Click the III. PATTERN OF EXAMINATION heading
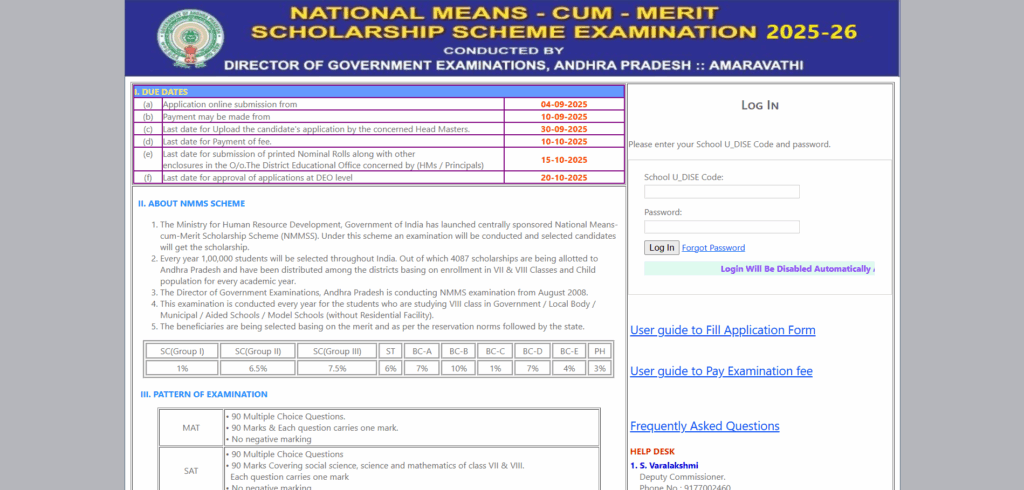The width and height of the screenshot is (1024, 490). [204, 394]
